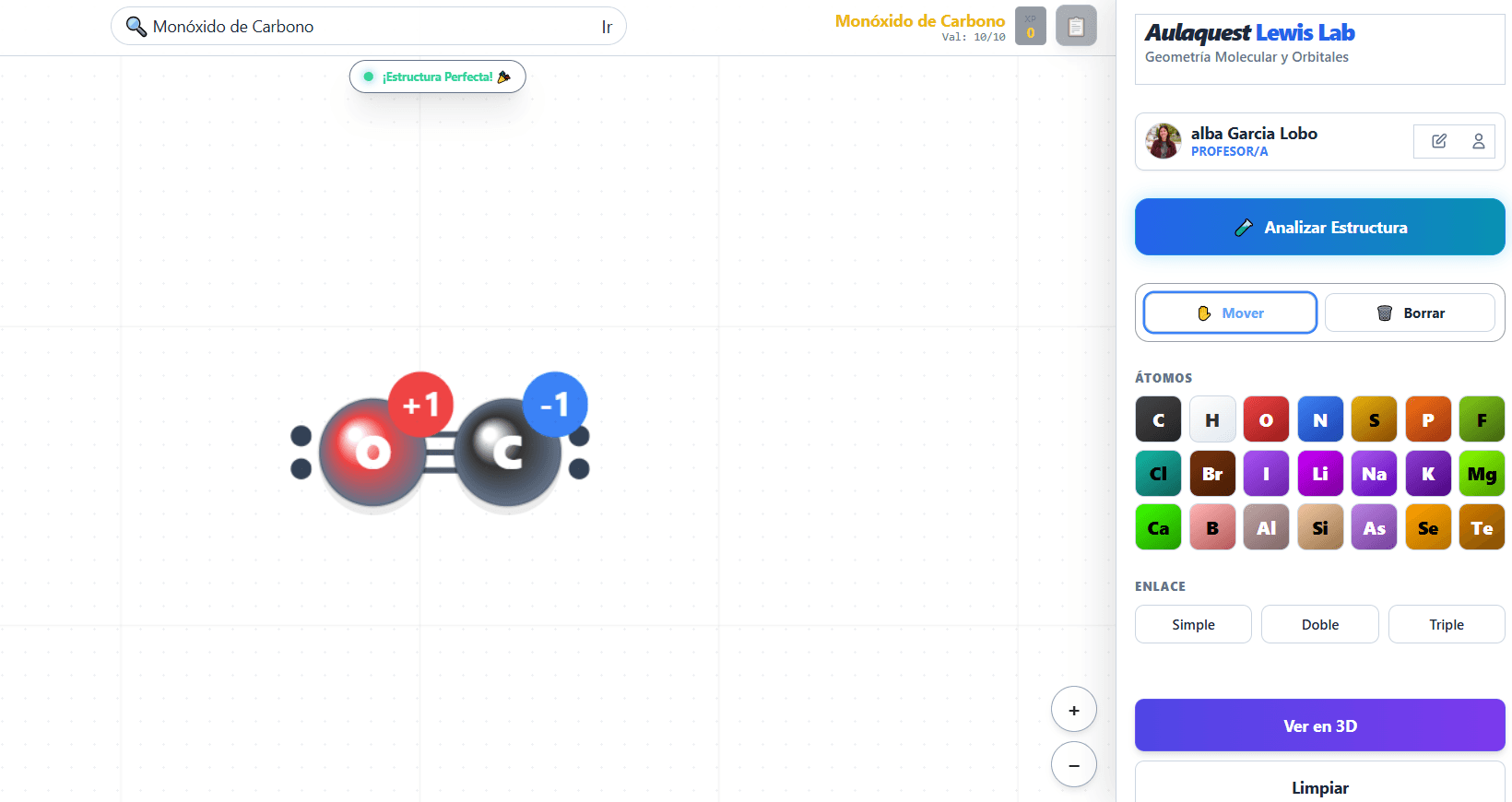The image size is (1512, 802).
Task: Activate the Borrar tool
Action: click(x=1410, y=313)
